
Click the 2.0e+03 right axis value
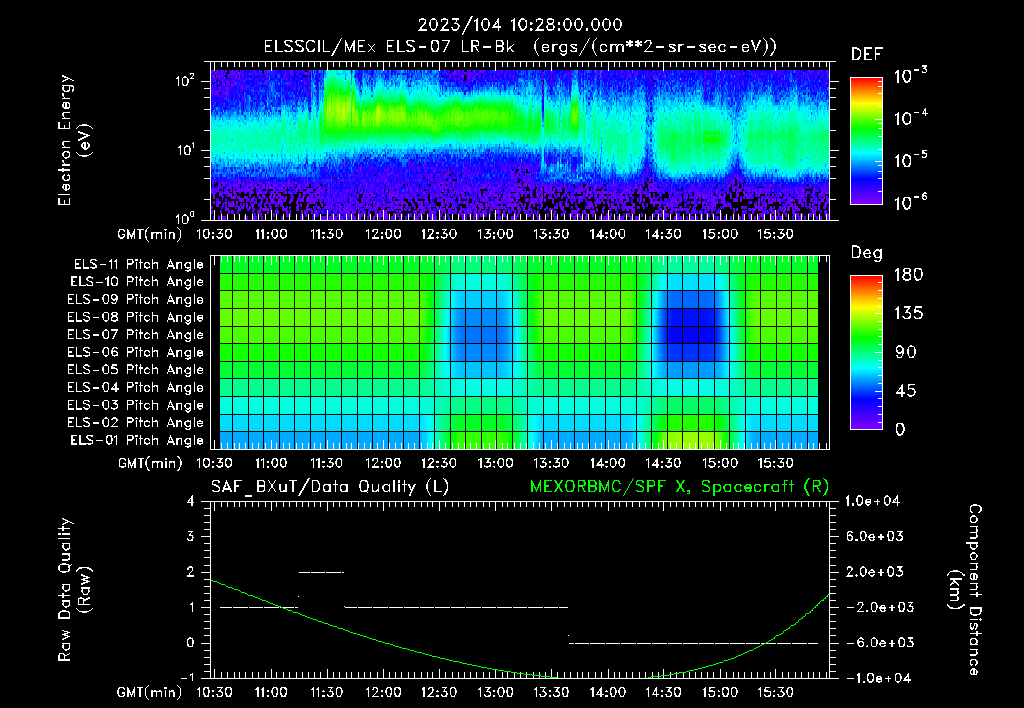[x=874, y=571]
